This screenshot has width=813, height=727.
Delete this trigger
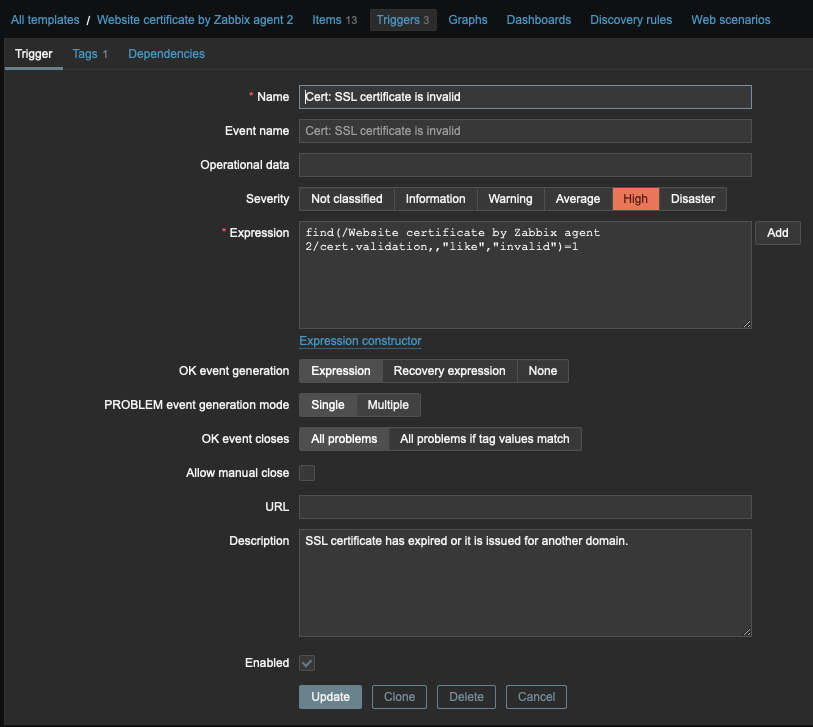pos(466,697)
